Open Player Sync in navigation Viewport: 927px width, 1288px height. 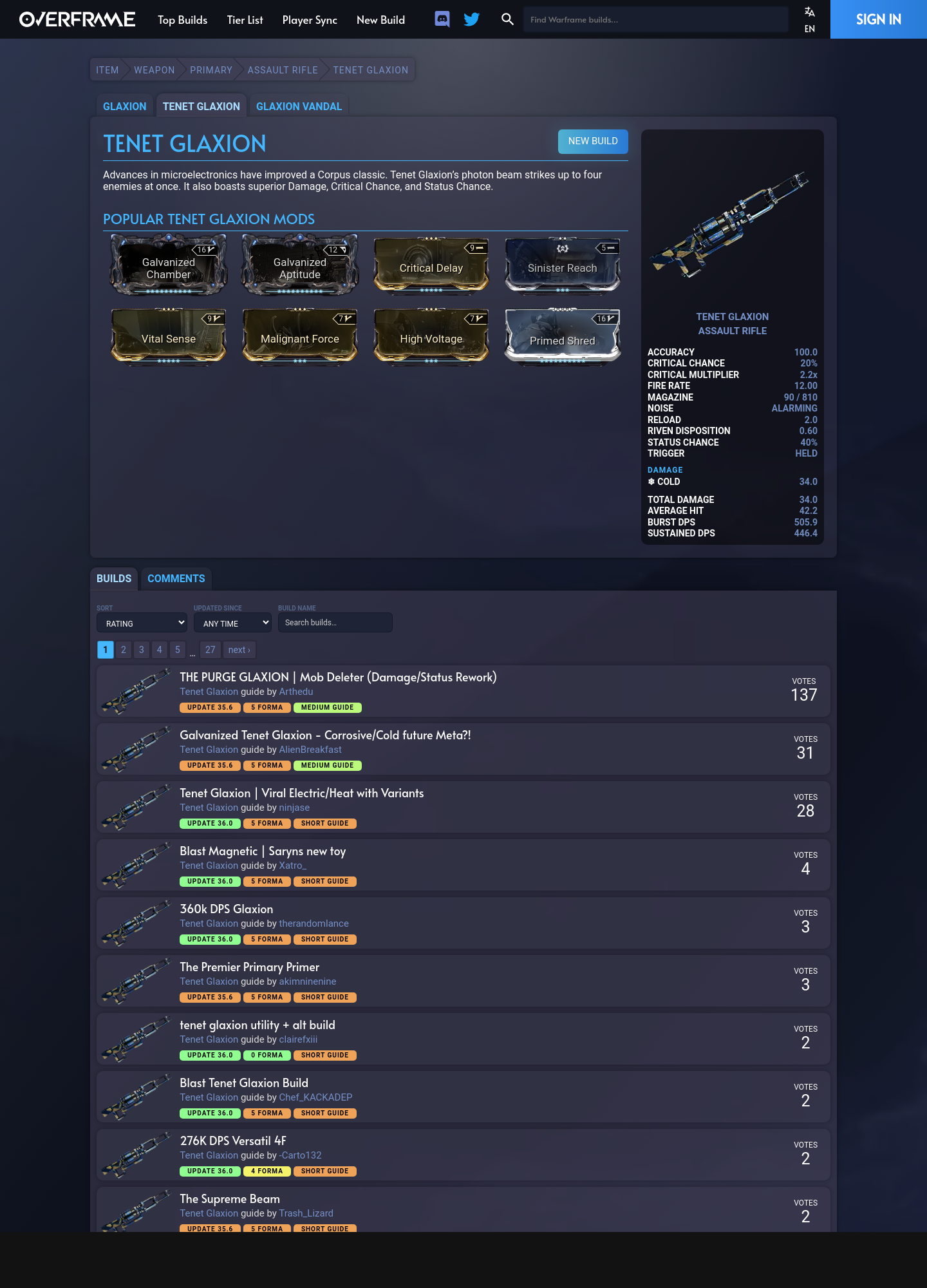310,20
